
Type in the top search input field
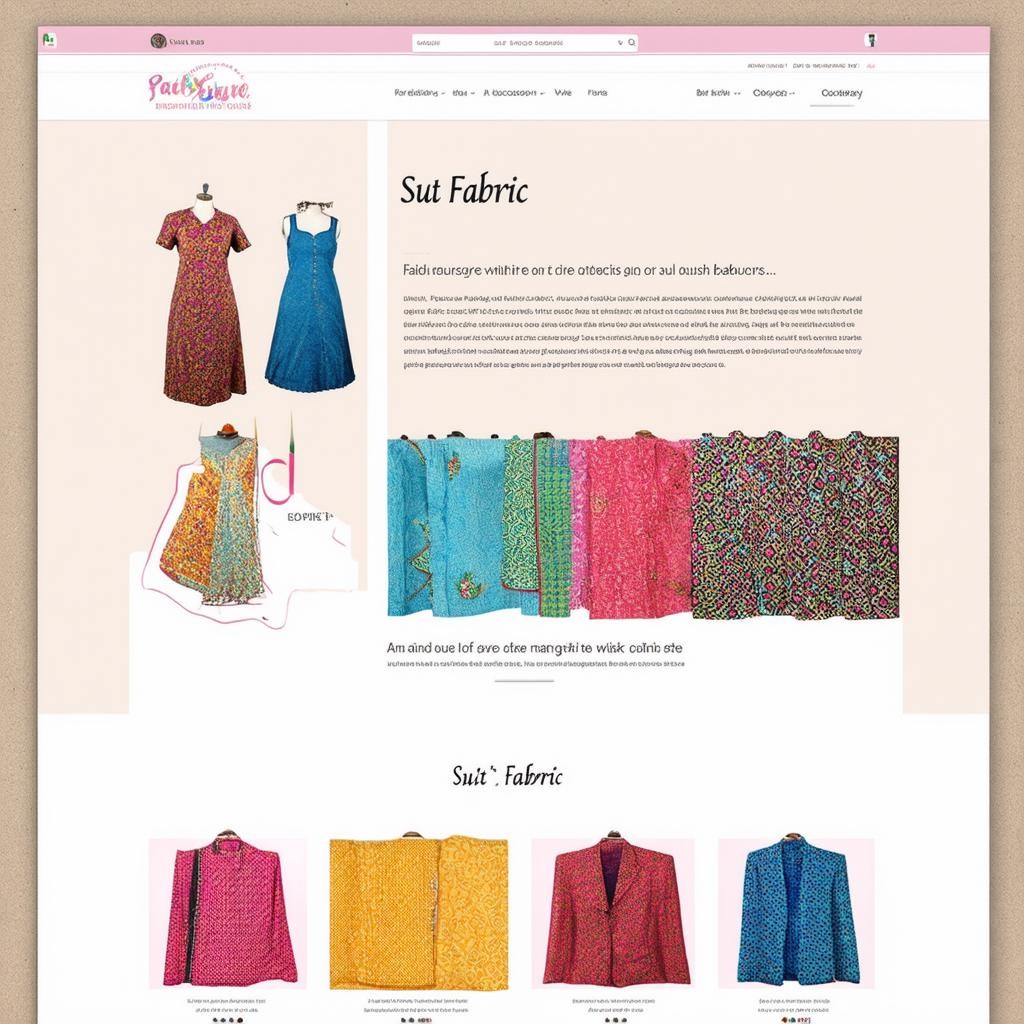click(510, 43)
